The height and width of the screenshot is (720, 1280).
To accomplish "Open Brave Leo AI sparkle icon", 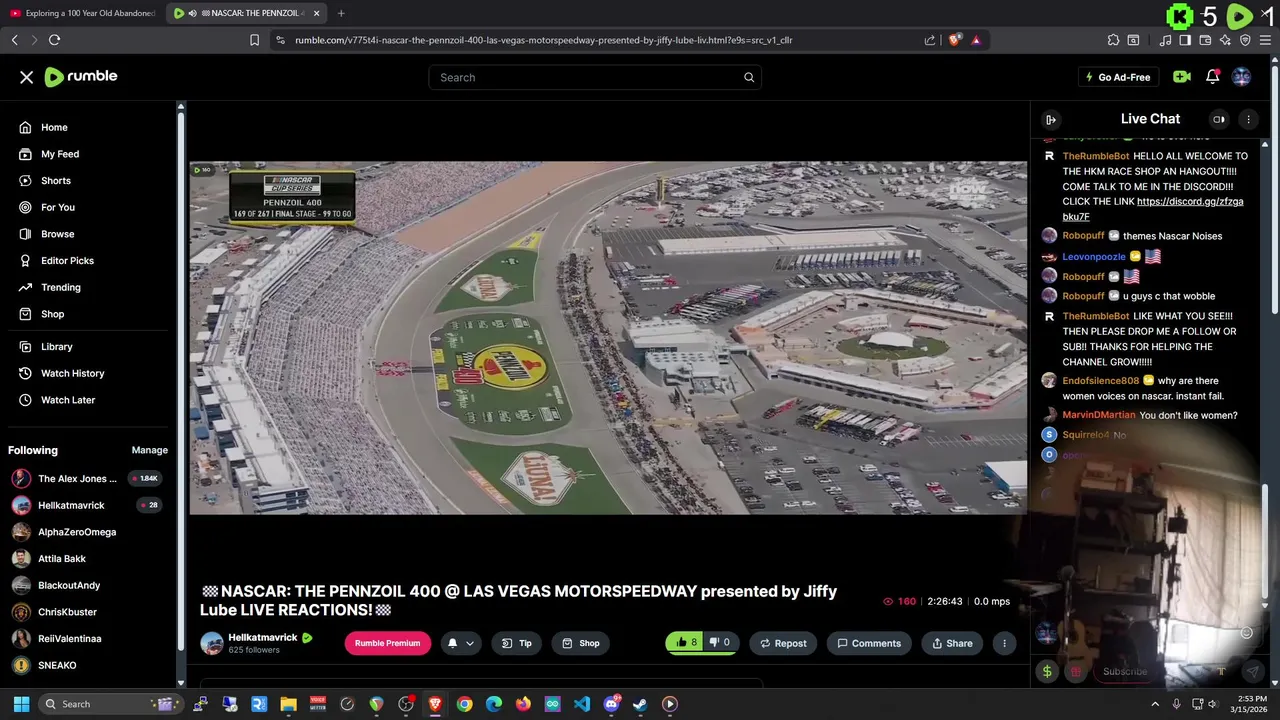I will tap(1225, 40).
